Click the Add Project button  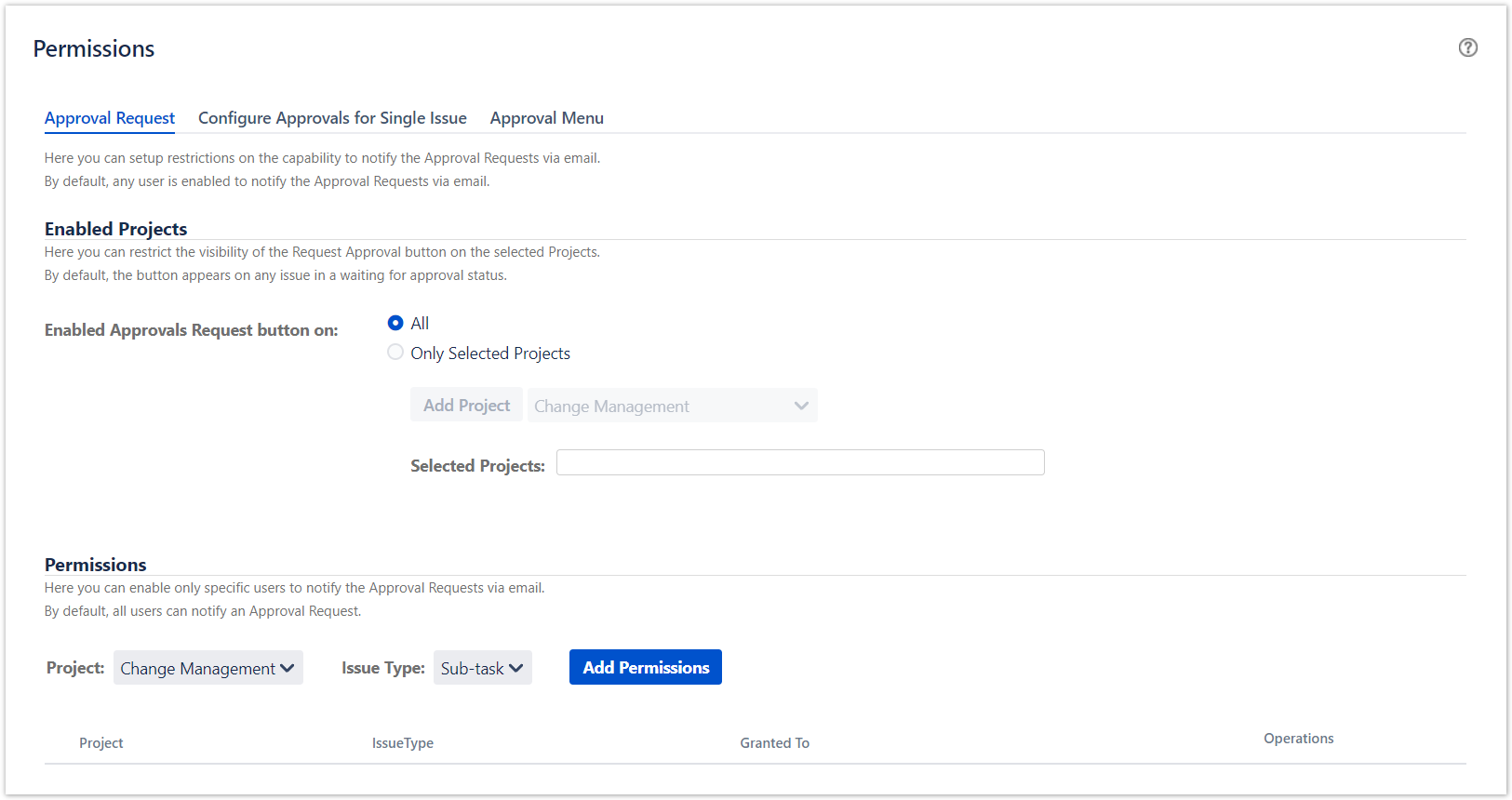pos(466,406)
